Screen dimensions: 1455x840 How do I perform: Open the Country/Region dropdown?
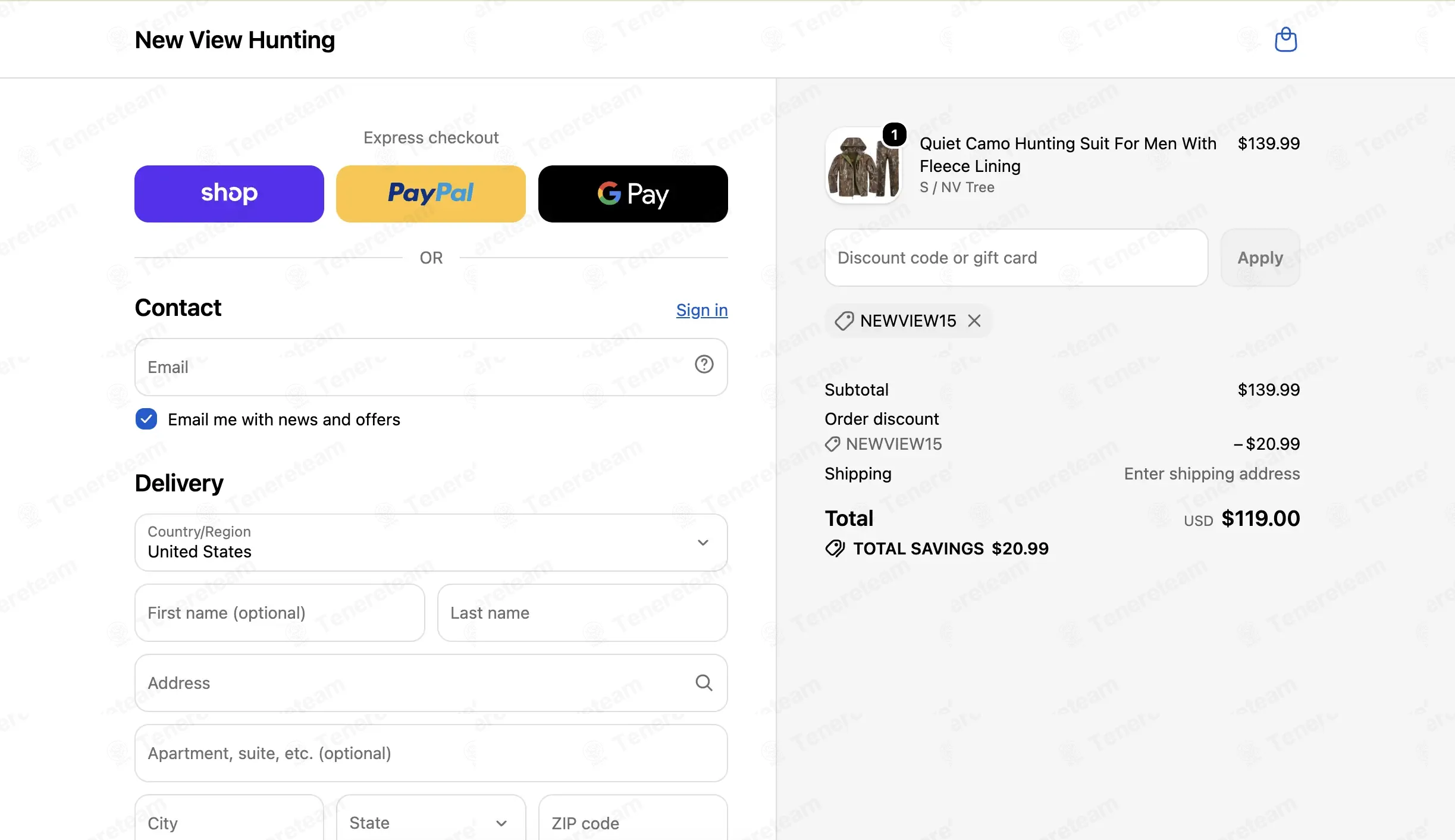click(431, 543)
